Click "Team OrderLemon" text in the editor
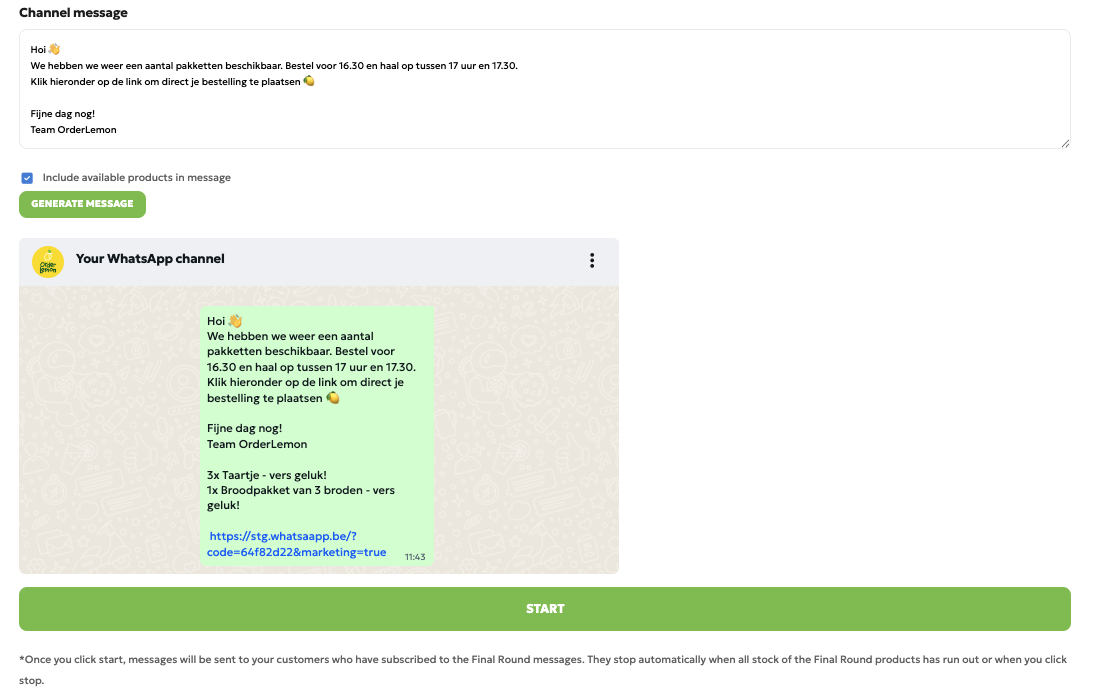This screenshot has width=1108, height=690. (x=73, y=130)
